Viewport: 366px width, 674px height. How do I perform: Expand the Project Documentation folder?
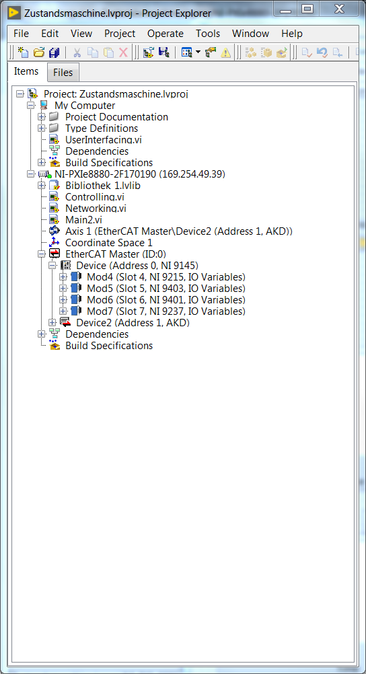(x=41, y=116)
